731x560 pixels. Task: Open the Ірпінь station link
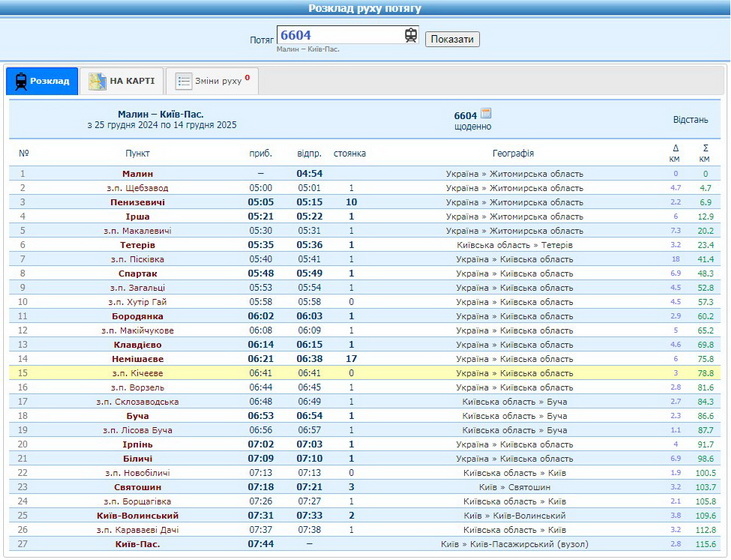[138, 444]
